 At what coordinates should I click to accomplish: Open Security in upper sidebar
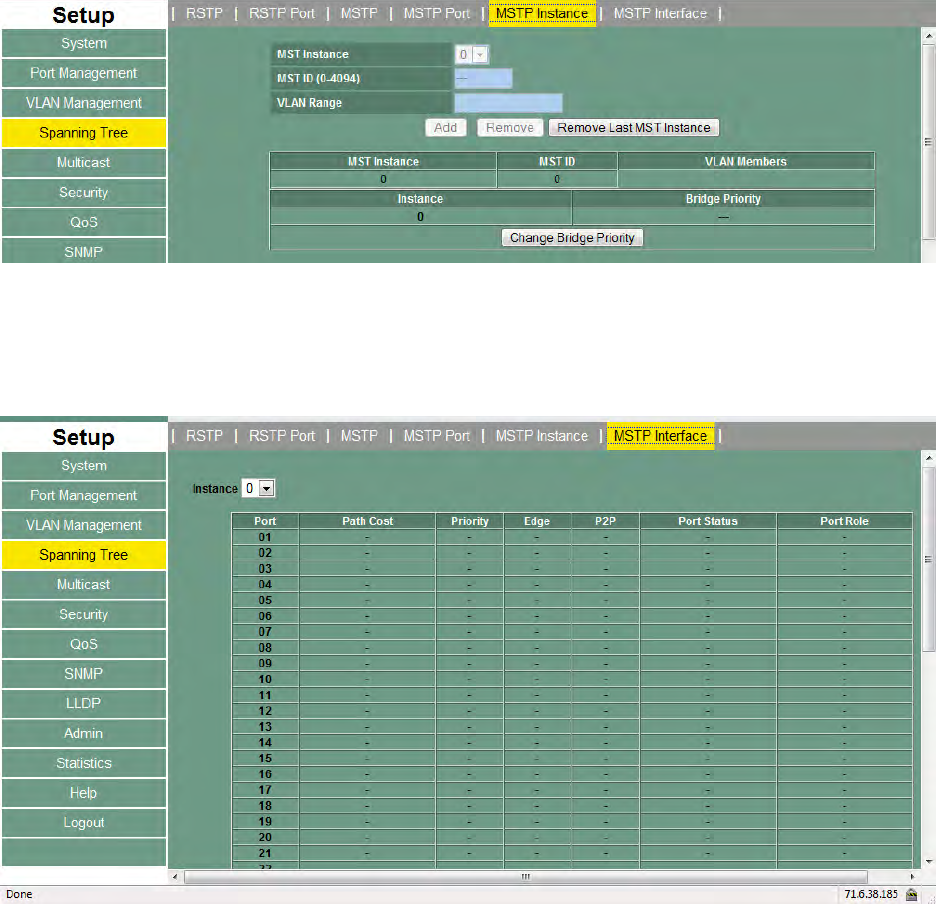(x=84, y=192)
